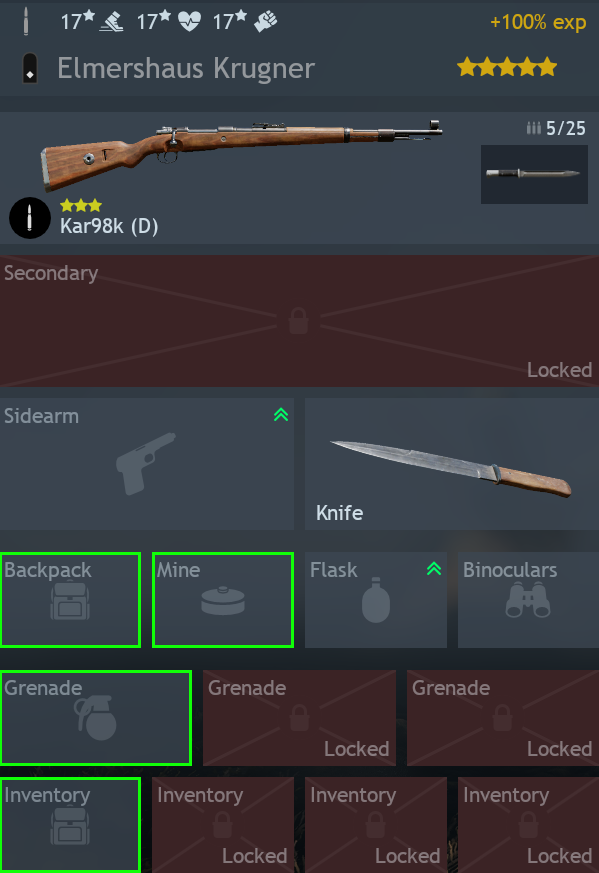Click the running speed perk icon
The image size is (599, 873).
point(111,22)
